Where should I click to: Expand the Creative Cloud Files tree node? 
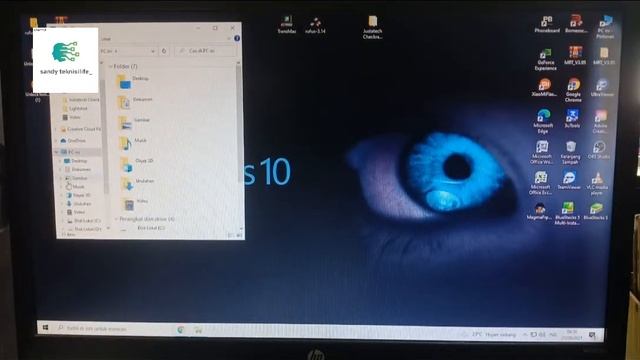(x=56, y=129)
